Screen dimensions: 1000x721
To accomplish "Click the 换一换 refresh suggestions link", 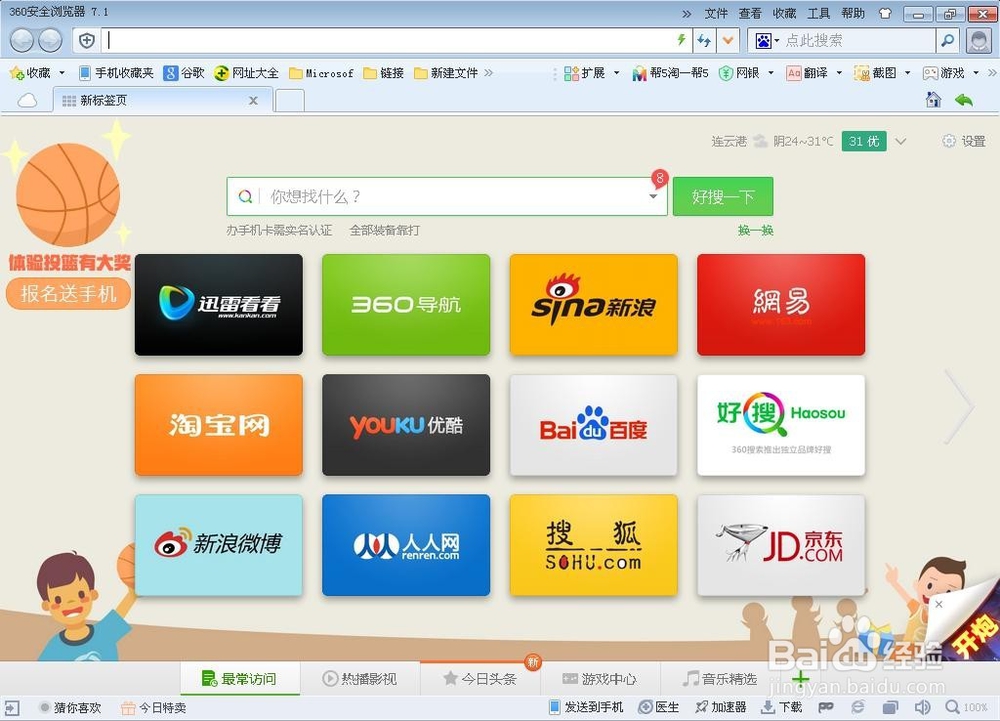I will pyautogui.click(x=755, y=230).
